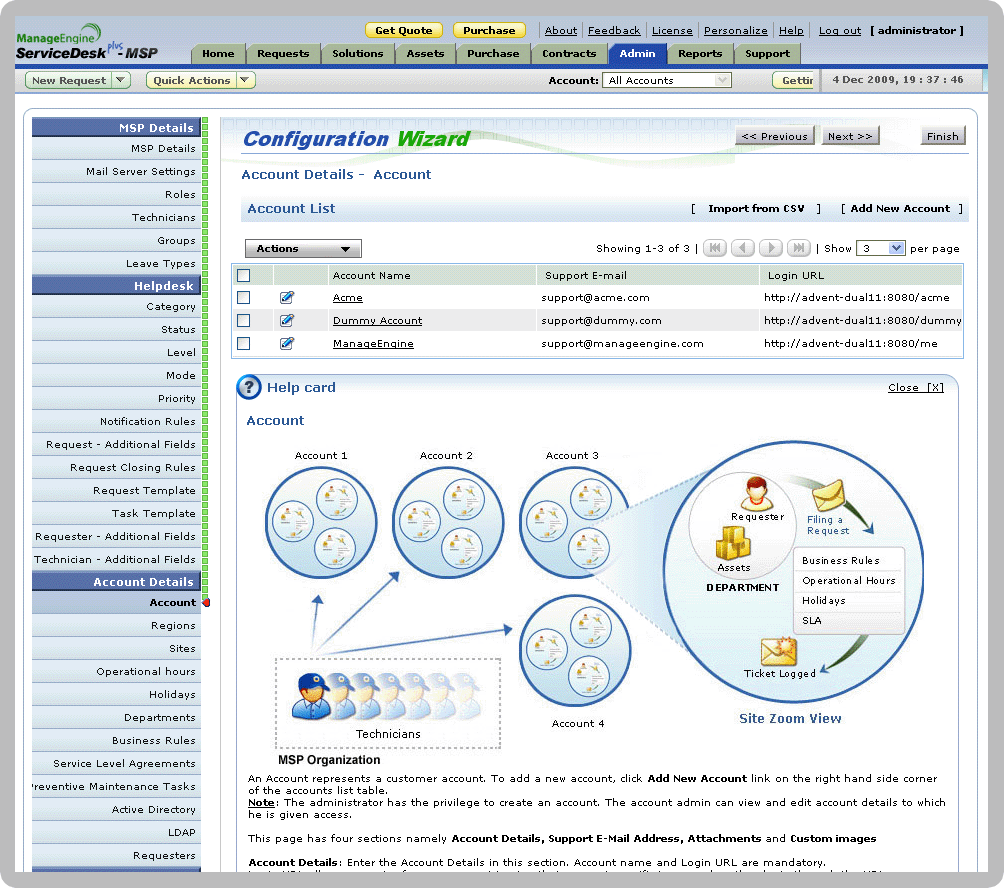Switch to the Home tab

tap(218, 54)
